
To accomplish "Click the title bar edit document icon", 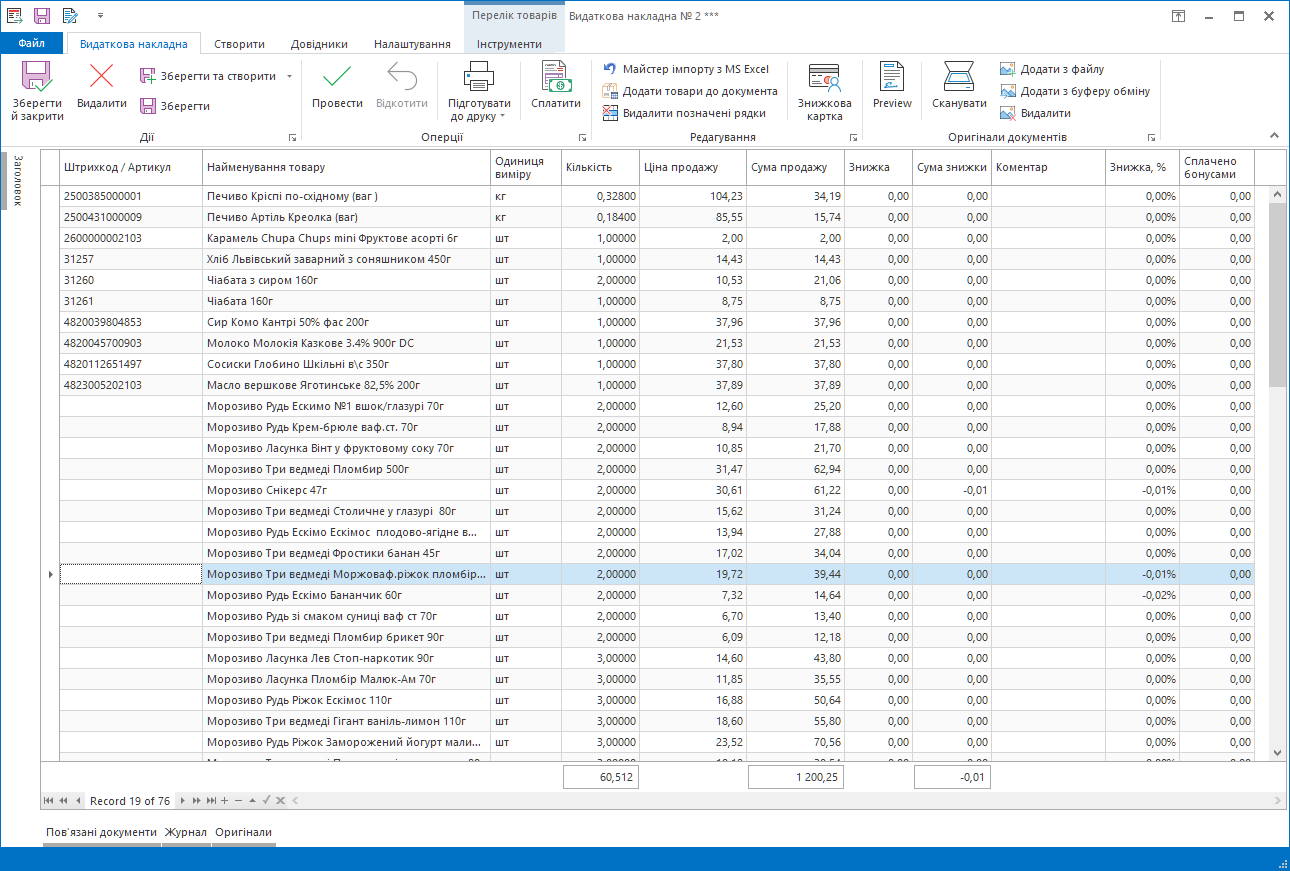I will click(x=70, y=16).
